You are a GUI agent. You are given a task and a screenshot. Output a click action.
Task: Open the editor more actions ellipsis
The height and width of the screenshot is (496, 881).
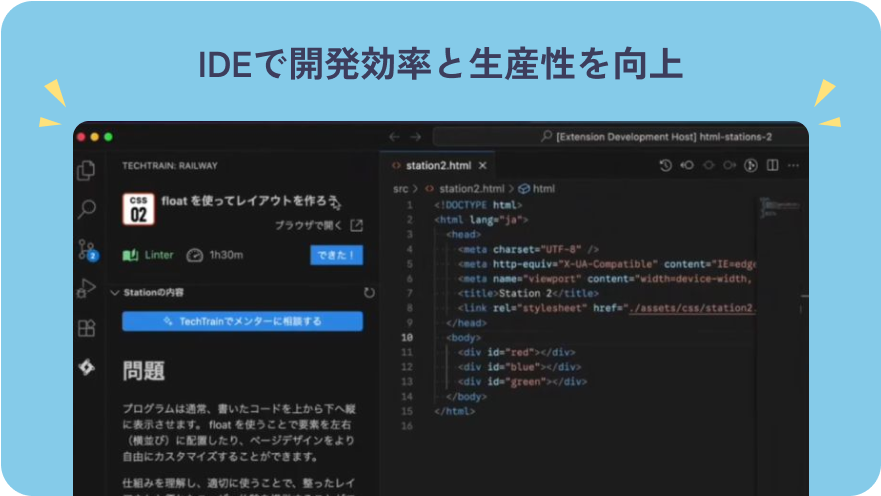(x=791, y=166)
